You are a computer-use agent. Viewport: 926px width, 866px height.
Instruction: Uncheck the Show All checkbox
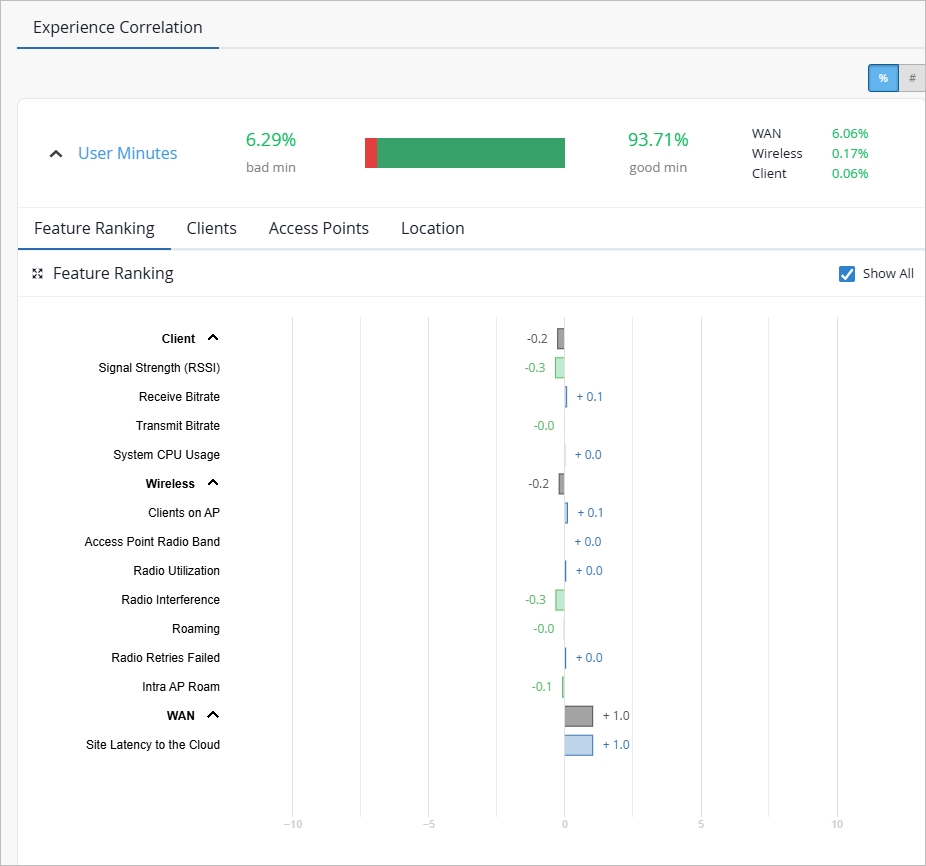(847, 274)
